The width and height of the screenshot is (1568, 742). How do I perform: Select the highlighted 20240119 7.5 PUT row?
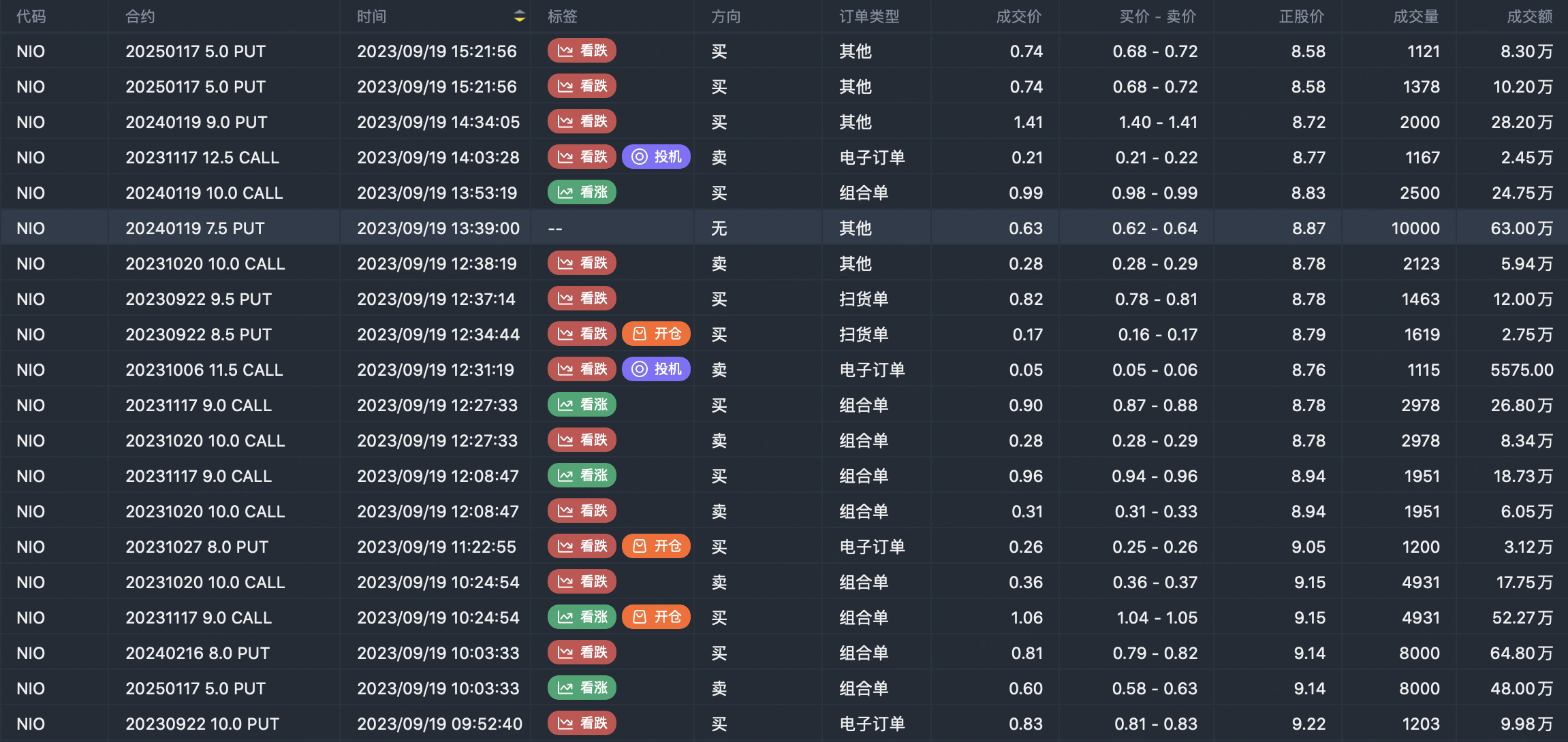click(x=195, y=228)
